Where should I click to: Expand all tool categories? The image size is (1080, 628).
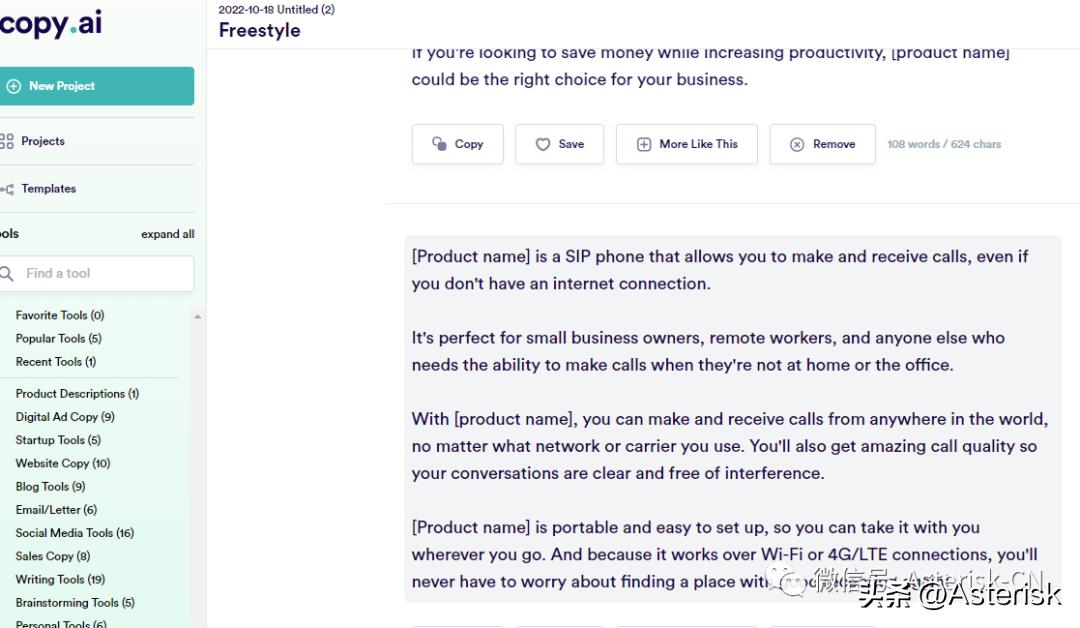(167, 234)
